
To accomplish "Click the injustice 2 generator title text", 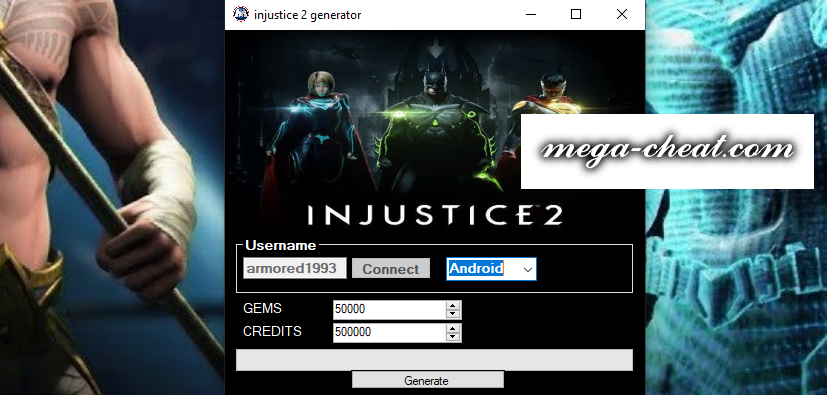I will click(307, 15).
